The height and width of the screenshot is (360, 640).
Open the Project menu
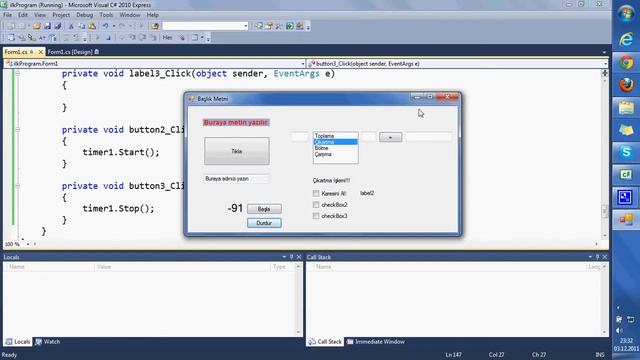[x=61, y=15]
